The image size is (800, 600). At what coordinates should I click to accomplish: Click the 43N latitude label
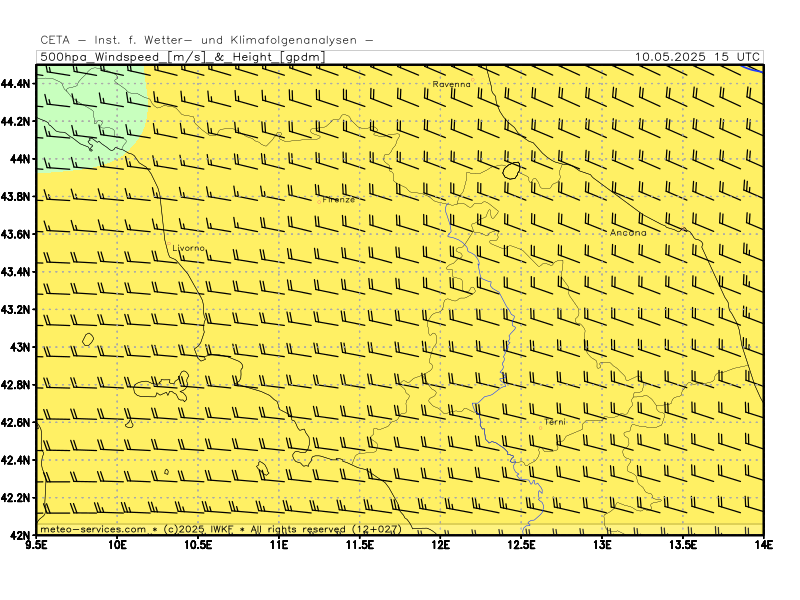[x=20, y=347]
